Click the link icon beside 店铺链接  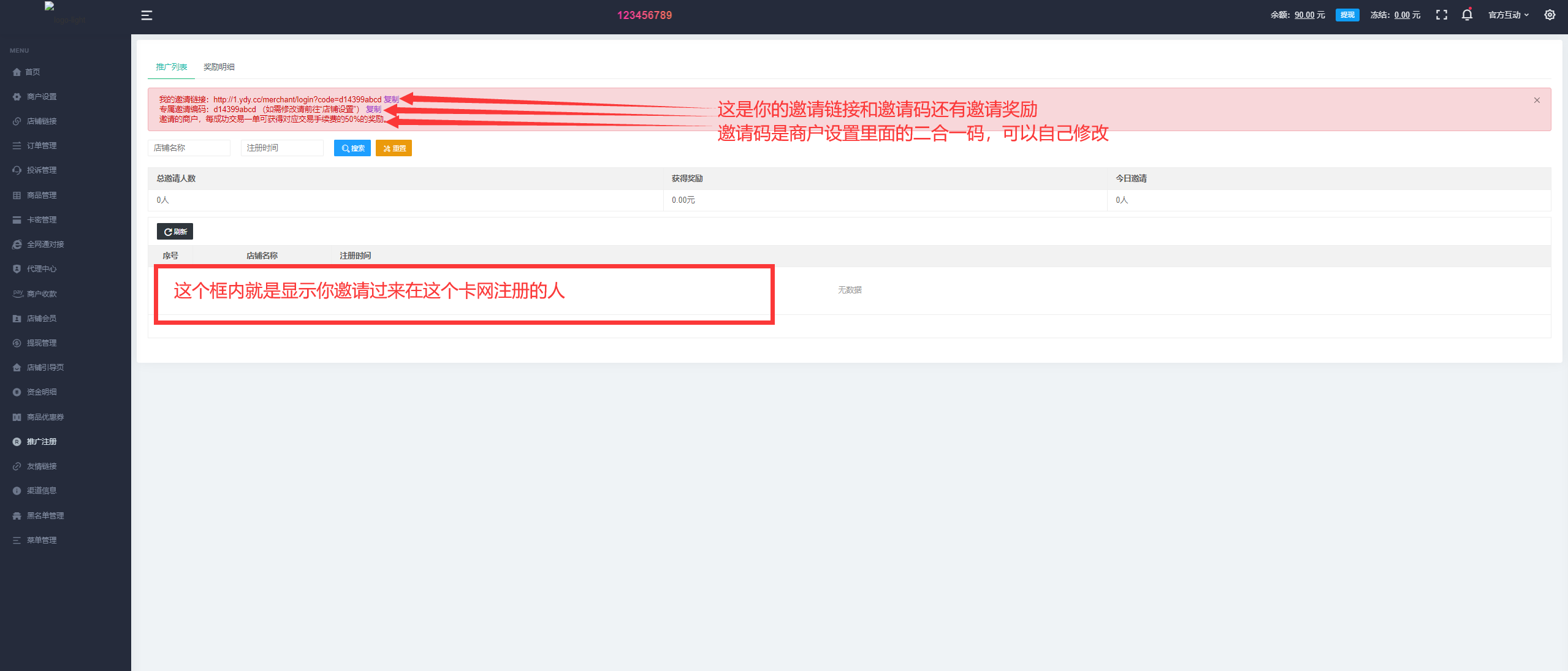pos(17,121)
